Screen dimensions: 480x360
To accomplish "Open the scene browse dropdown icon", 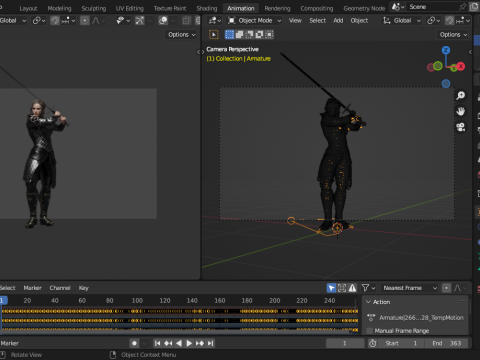I will pyautogui.click(x=398, y=7).
